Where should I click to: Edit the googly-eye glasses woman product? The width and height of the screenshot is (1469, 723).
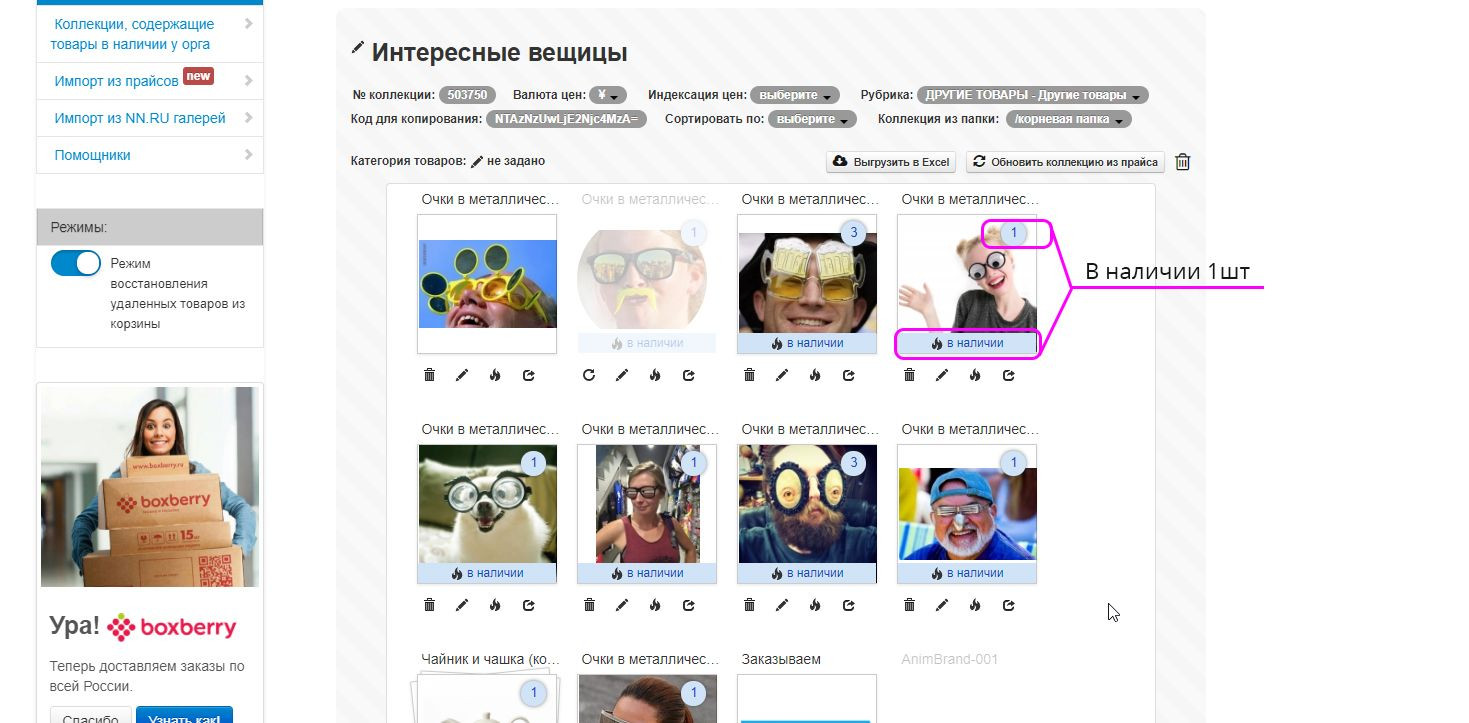point(942,375)
